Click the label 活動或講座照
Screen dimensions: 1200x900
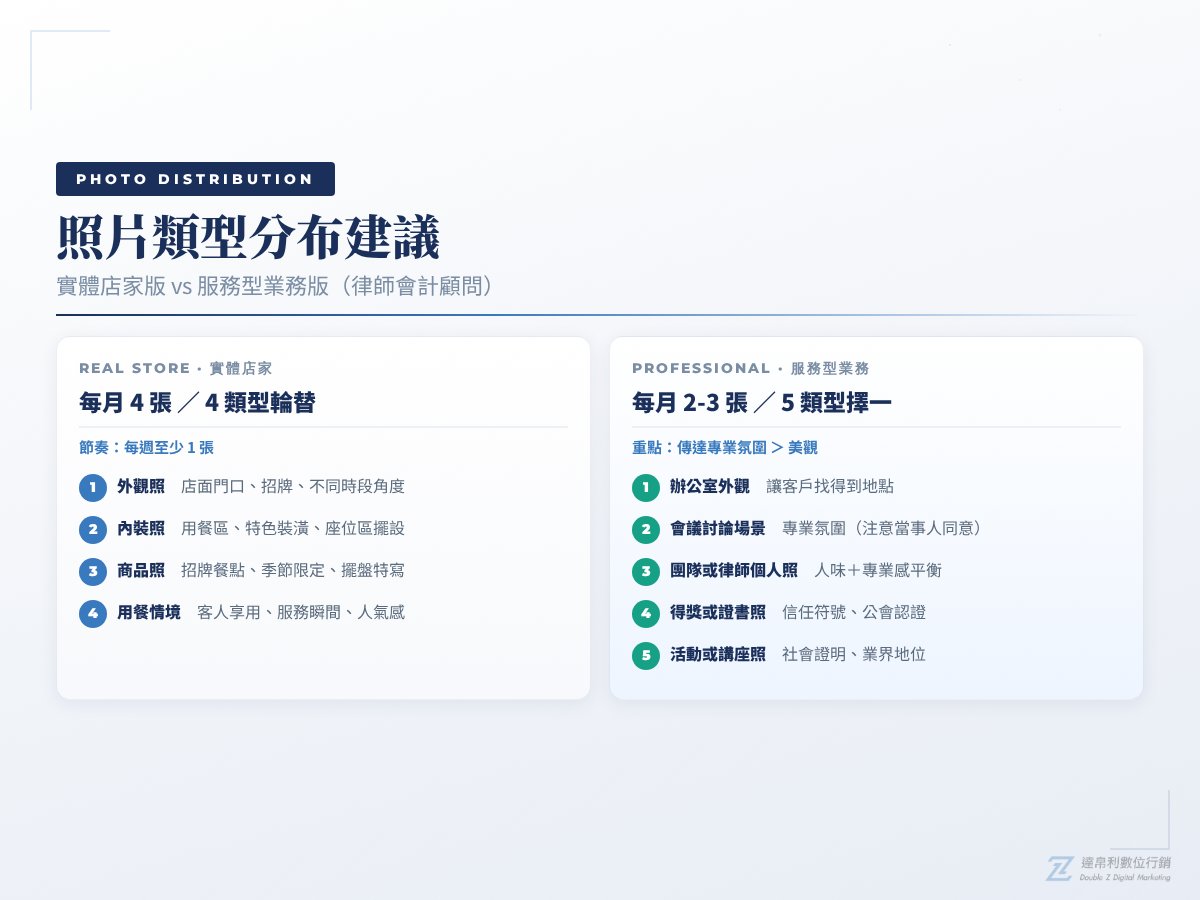point(718,655)
